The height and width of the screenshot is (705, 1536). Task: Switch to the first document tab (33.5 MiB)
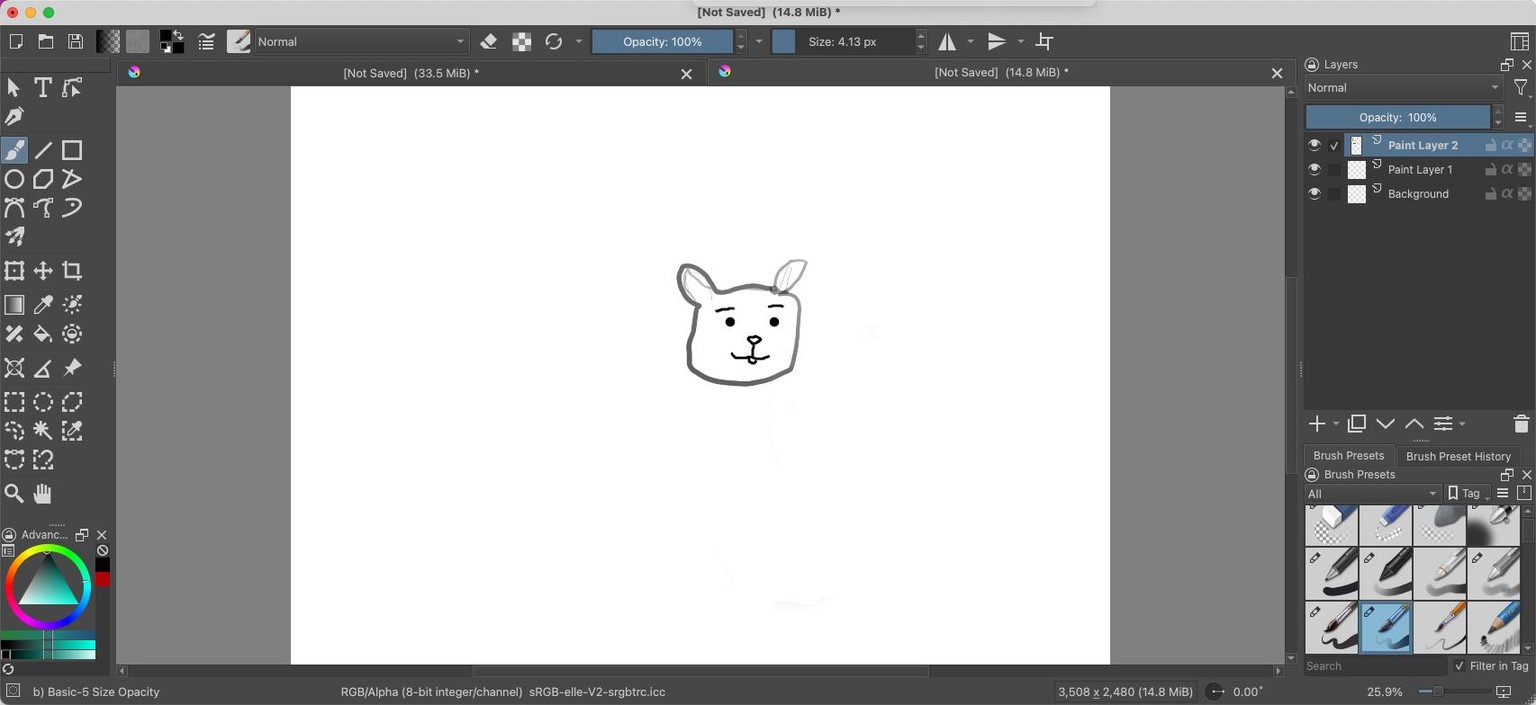tap(411, 73)
